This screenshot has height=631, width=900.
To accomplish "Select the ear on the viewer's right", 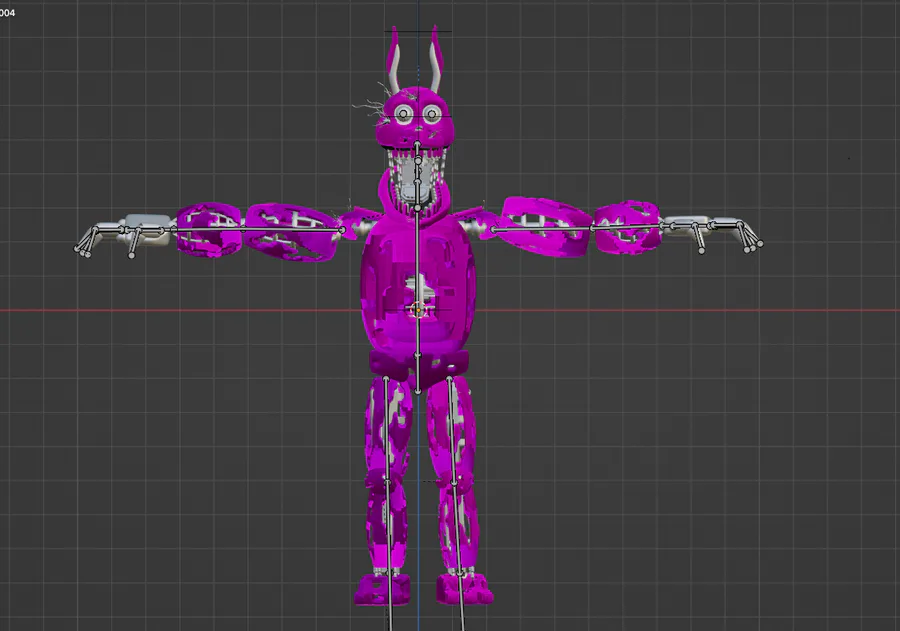I will pyautogui.click(x=435, y=59).
